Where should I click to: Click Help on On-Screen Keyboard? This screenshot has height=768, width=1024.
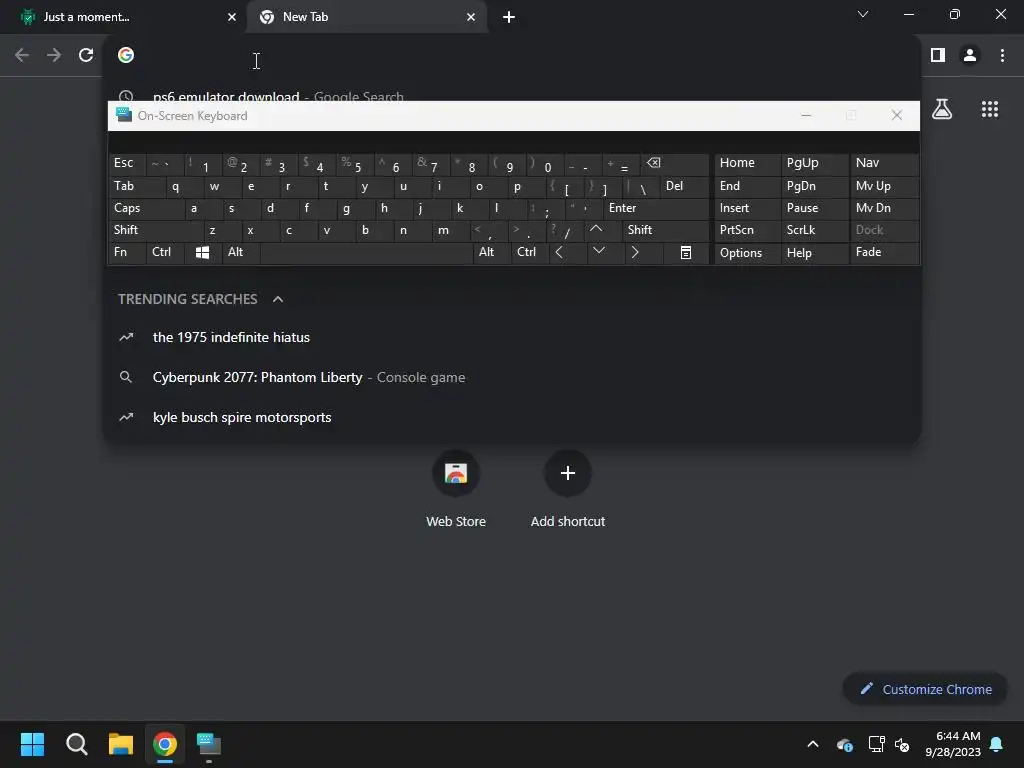pyautogui.click(x=814, y=253)
